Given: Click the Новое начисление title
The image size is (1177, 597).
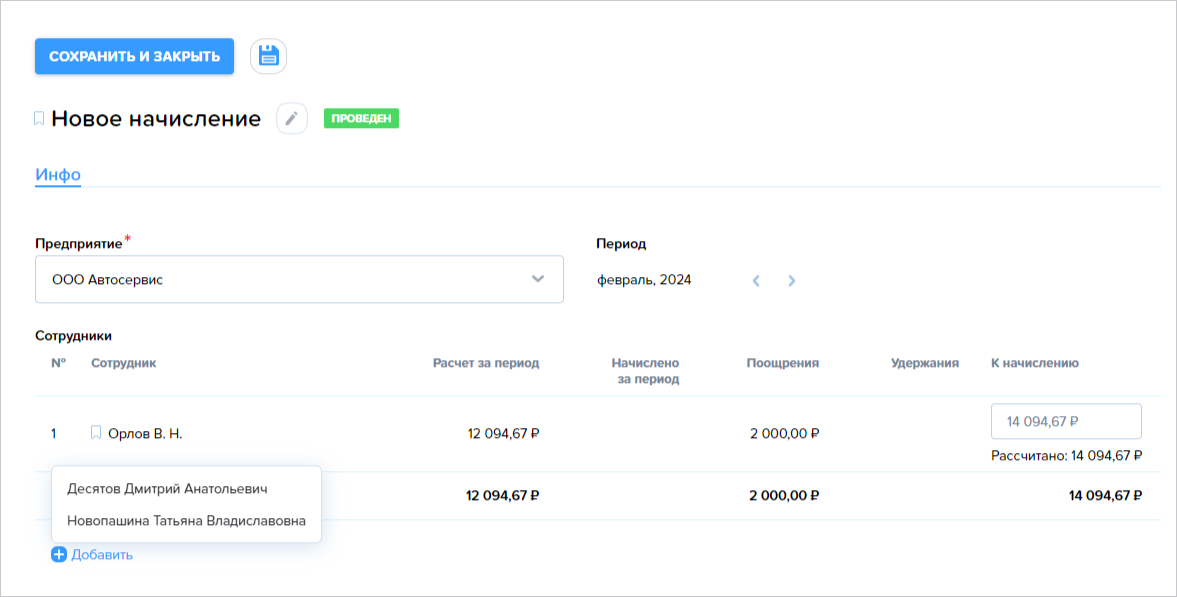Looking at the screenshot, I should click(156, 119).
